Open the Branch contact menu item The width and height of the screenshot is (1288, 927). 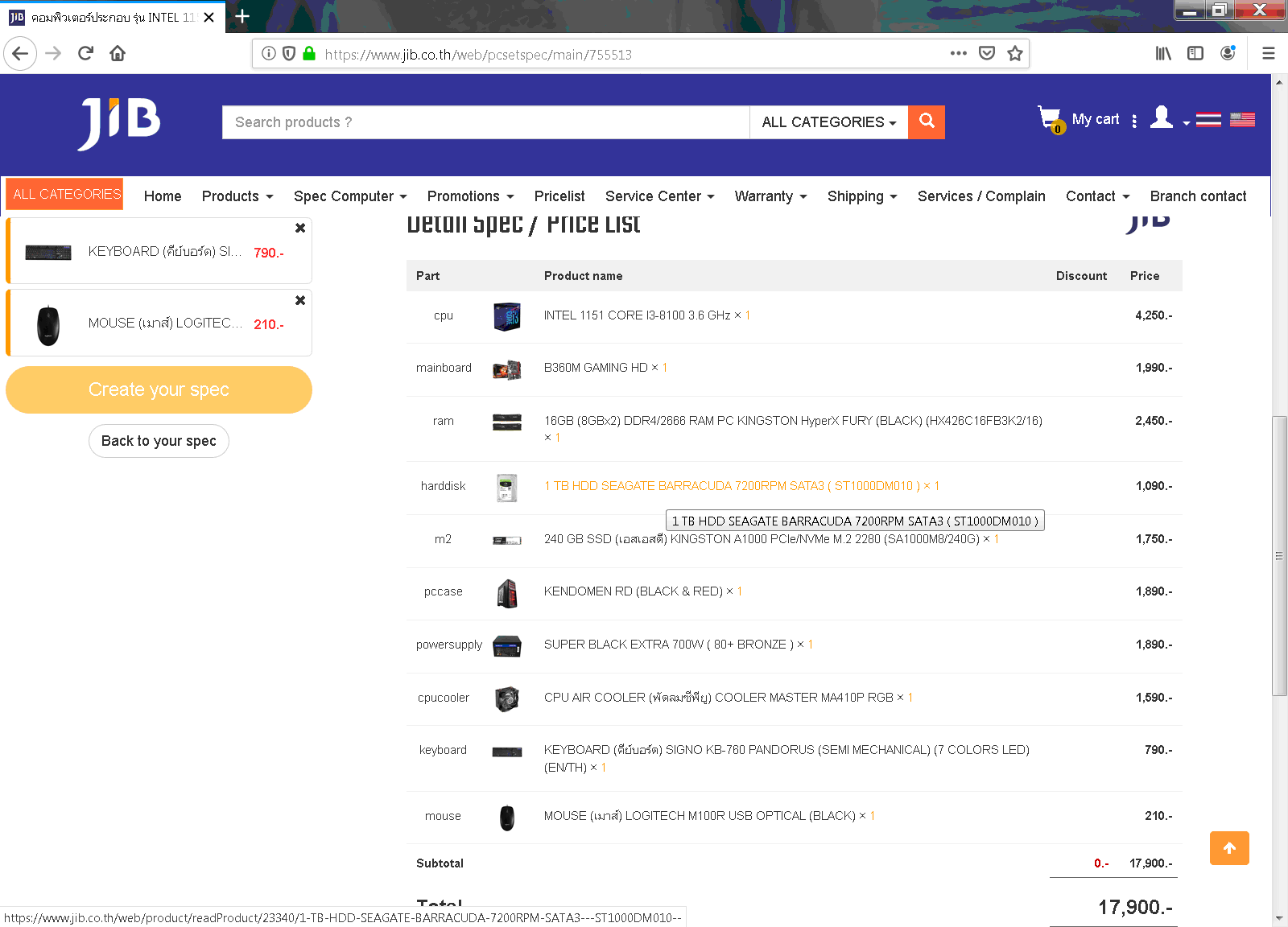(x=1198, y=196)
